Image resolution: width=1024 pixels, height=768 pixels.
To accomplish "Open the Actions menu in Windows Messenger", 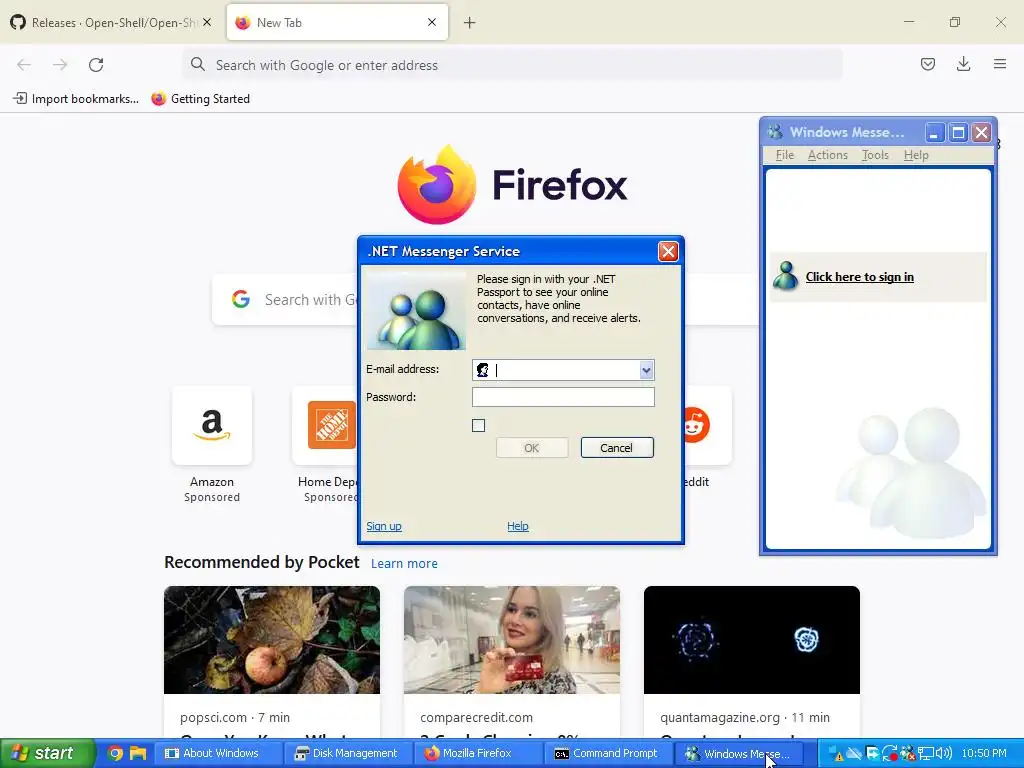I will pyautogui.click(x=827, y=155).
